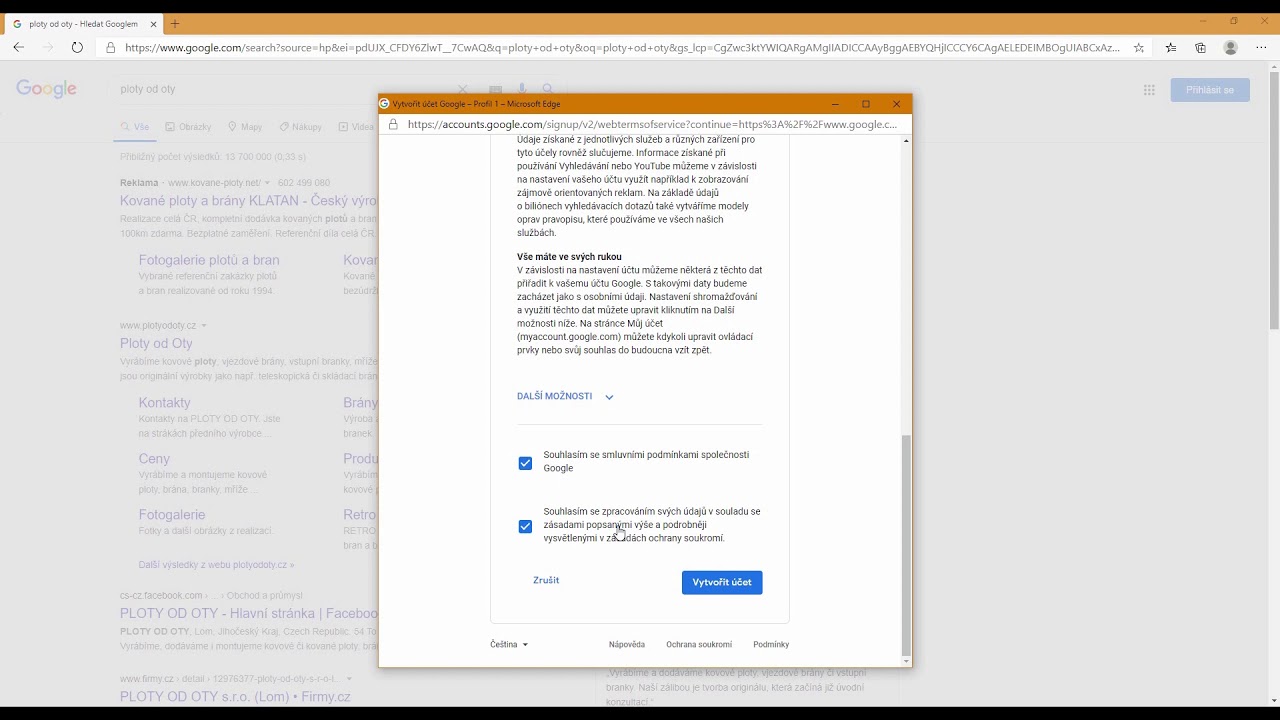Select the 'ploty od oty - Hledat Googlem' tab

(x=84, y=23)
